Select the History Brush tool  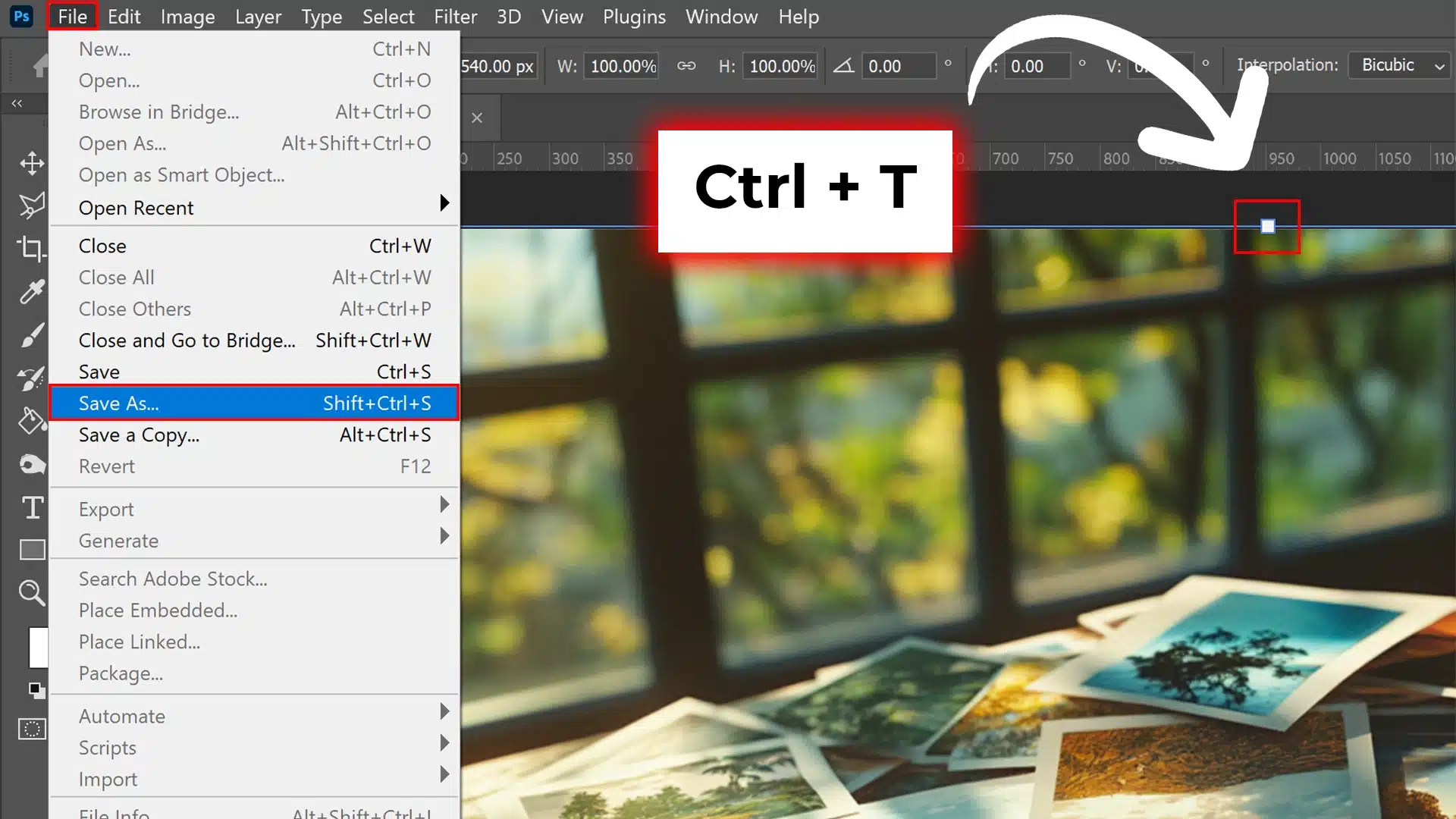click(x=32, y=378)
